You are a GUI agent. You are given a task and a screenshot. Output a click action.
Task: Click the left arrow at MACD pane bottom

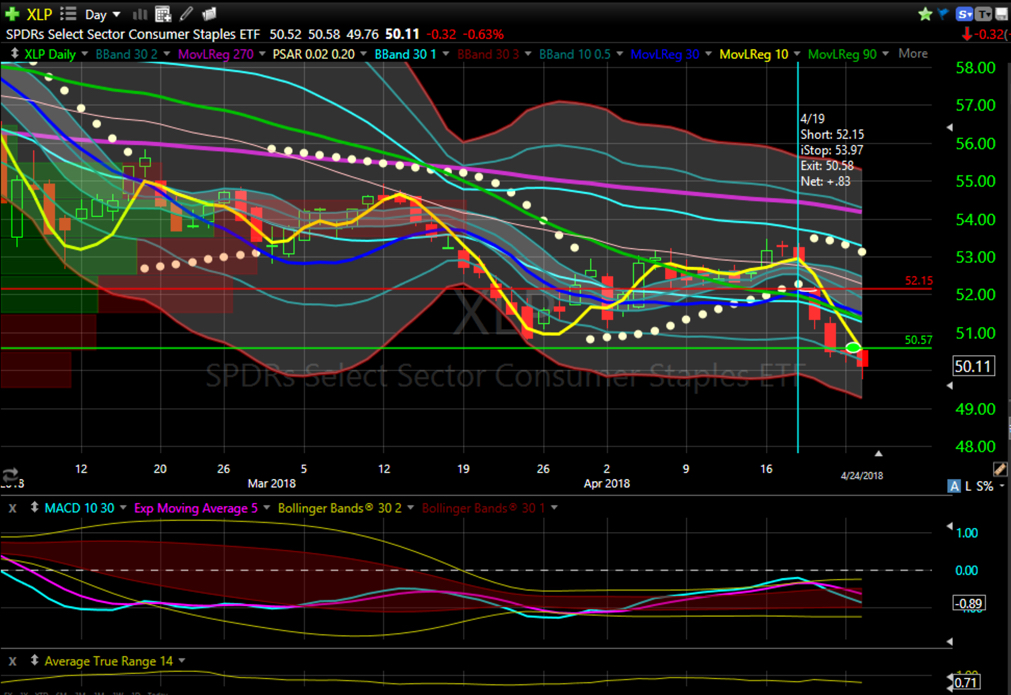point(949,641)
